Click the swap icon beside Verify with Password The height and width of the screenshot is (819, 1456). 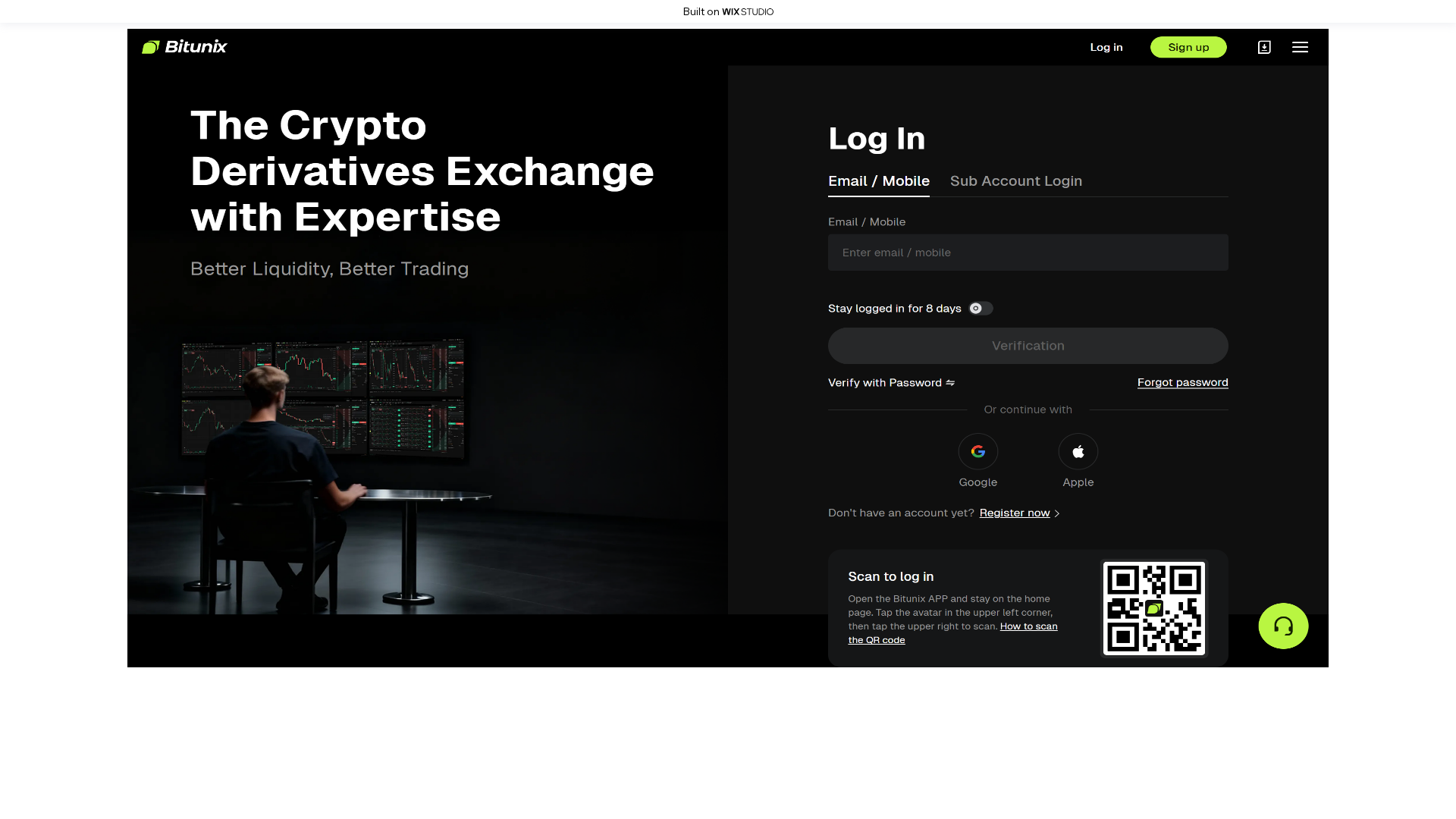950,383
